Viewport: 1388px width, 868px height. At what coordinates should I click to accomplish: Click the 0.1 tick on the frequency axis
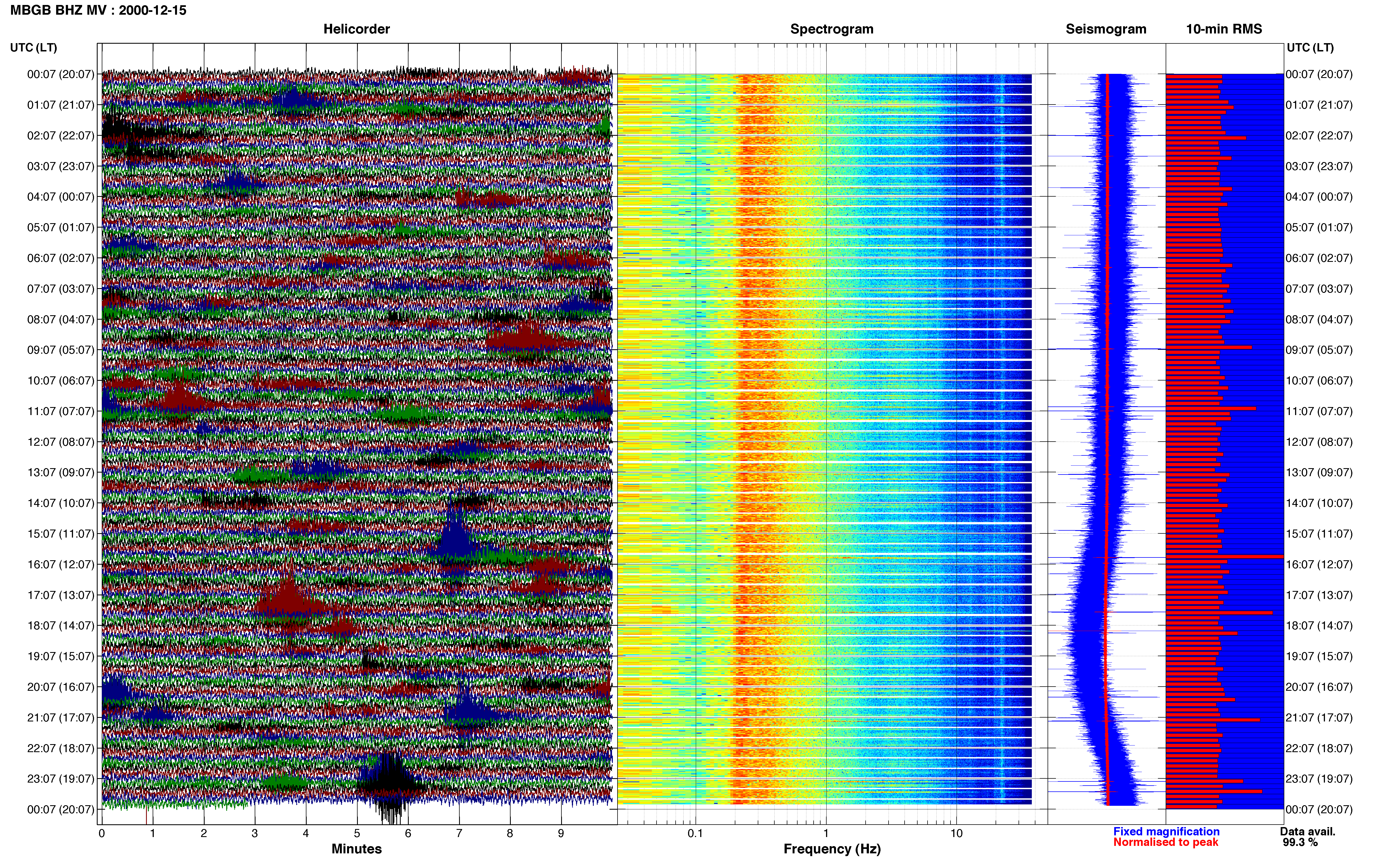point(695,833)
